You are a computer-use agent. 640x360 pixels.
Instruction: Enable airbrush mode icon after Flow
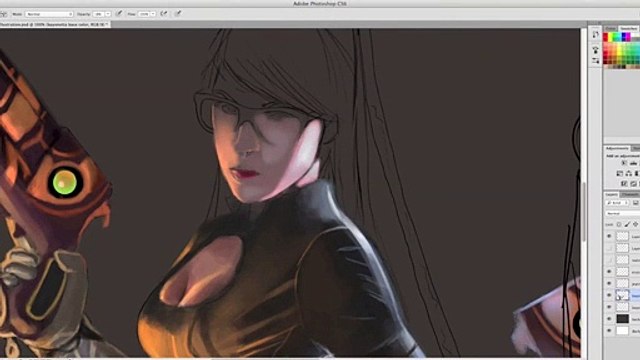164,13
